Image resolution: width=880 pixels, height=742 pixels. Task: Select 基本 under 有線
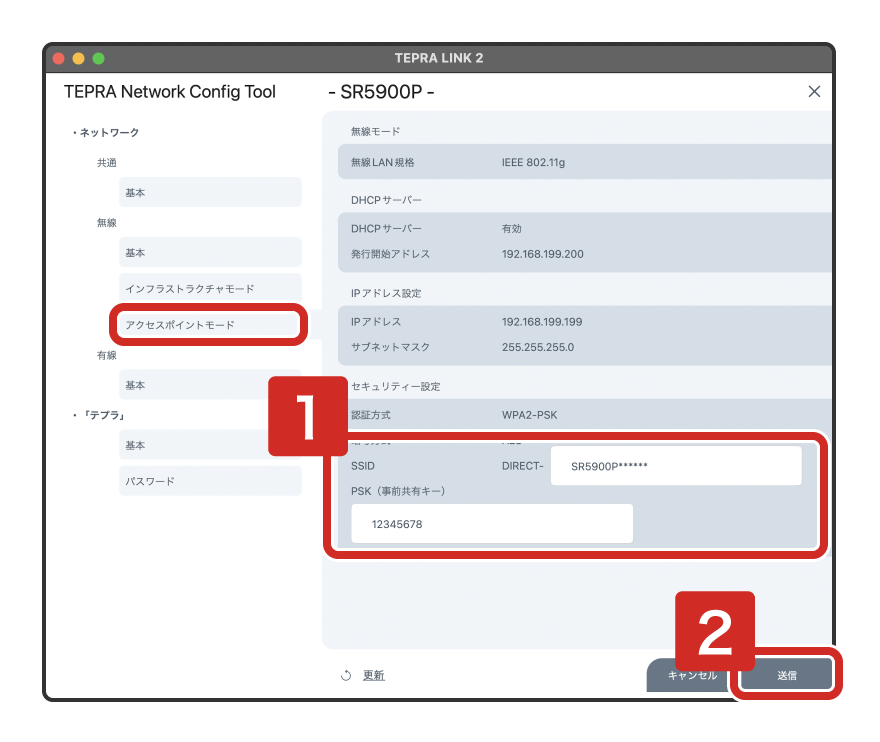[x=210, y=385]
